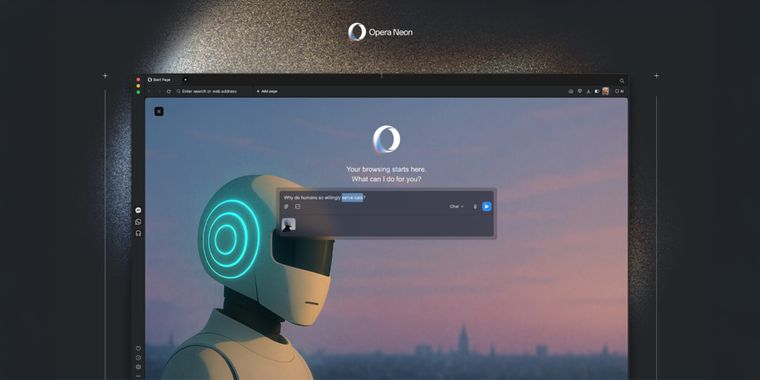The image size is (760, 380).
Task: Reload the page with refresh icon
Action: click(169, 91)
